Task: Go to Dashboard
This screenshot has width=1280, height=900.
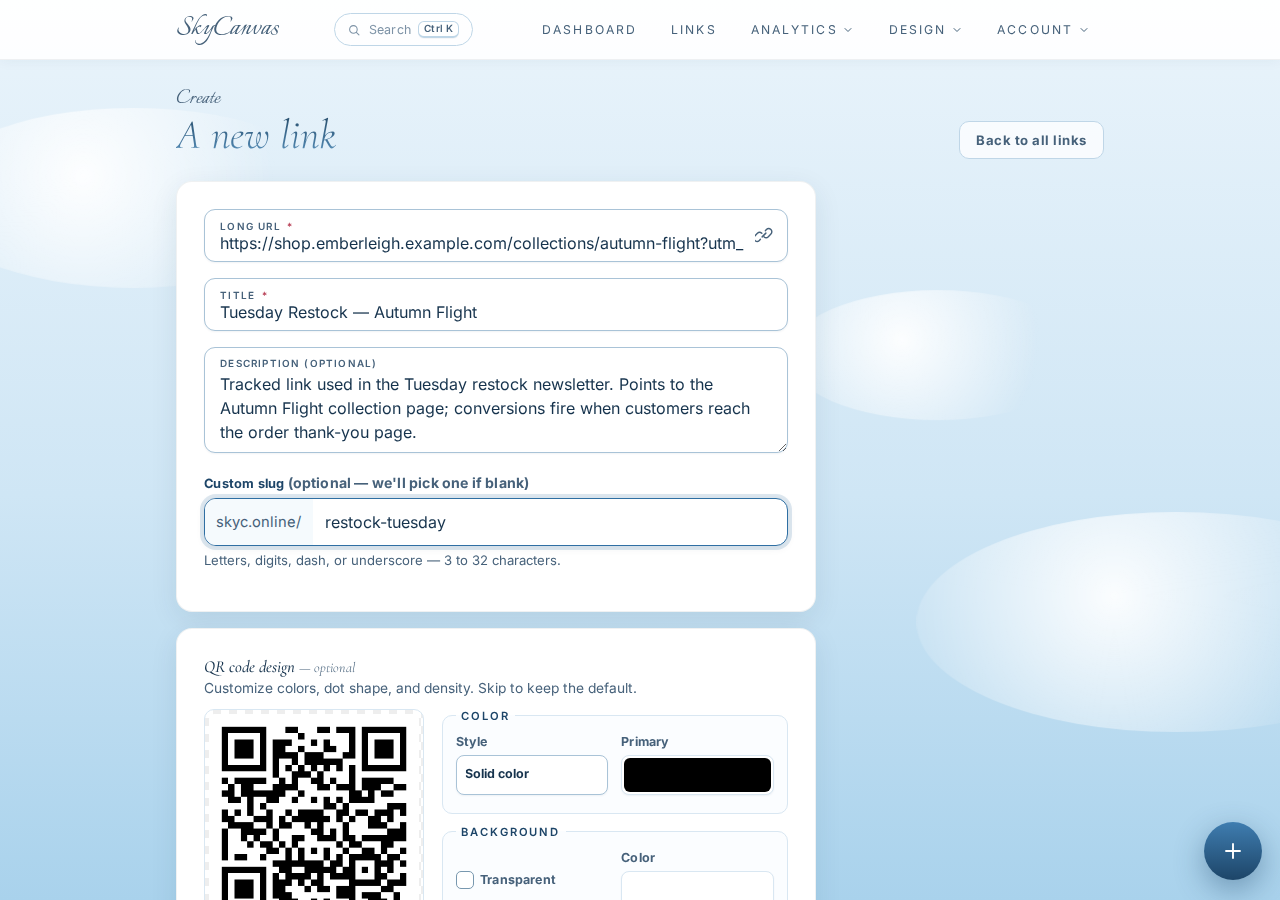Action: pos(589,30)
